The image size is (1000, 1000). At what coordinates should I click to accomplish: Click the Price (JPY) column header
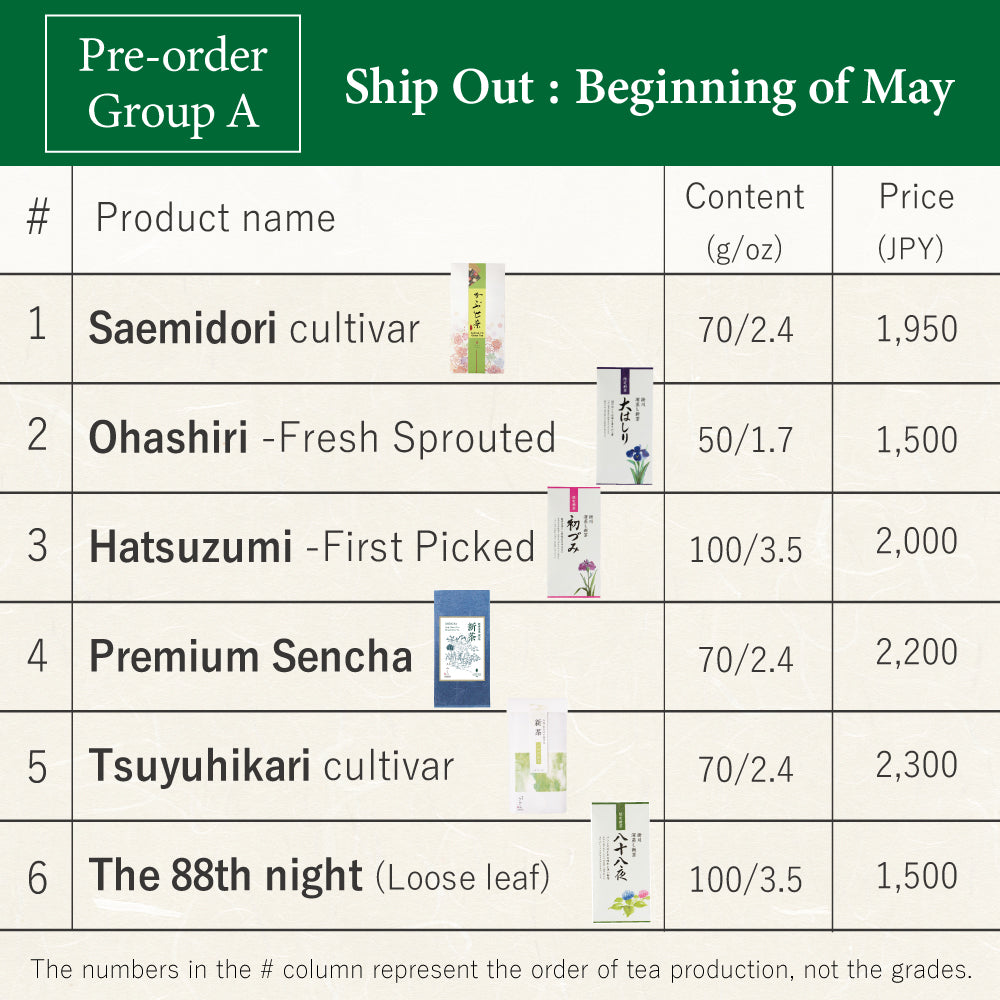tap(916, 220)
